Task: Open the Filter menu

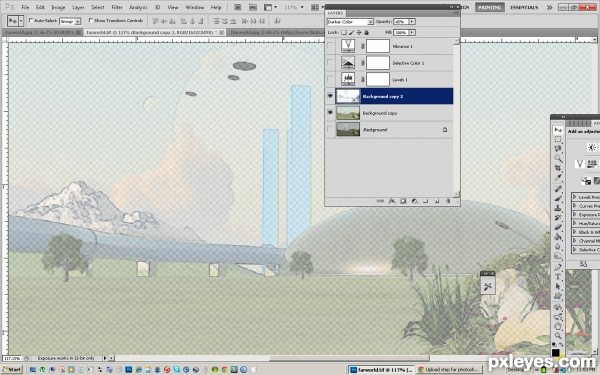Action: coord(117,7)
